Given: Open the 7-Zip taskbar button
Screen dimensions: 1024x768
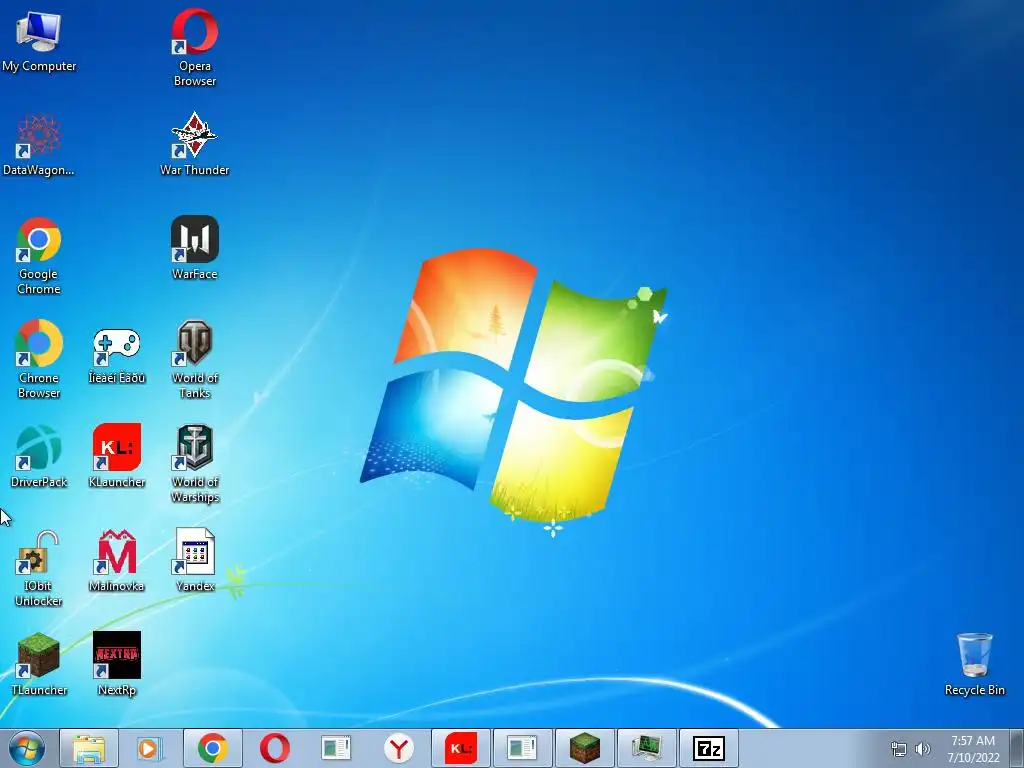Looking at the screenshot, I should click(x=709, y=748).
